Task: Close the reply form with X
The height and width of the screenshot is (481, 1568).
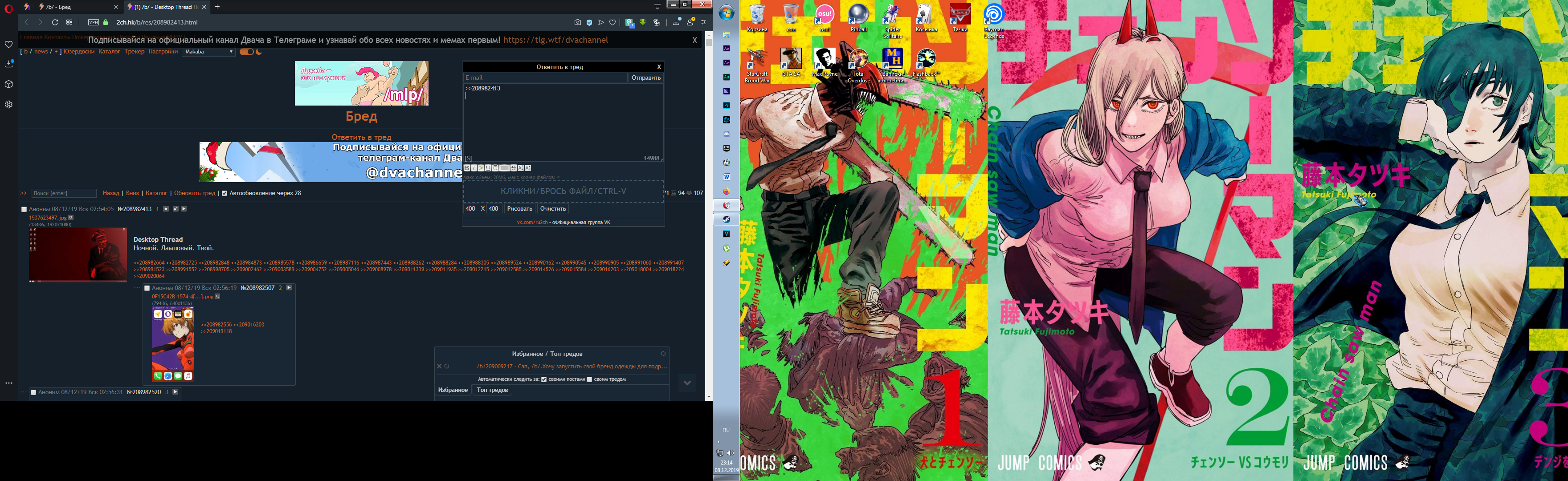Action: coord(659,67)
